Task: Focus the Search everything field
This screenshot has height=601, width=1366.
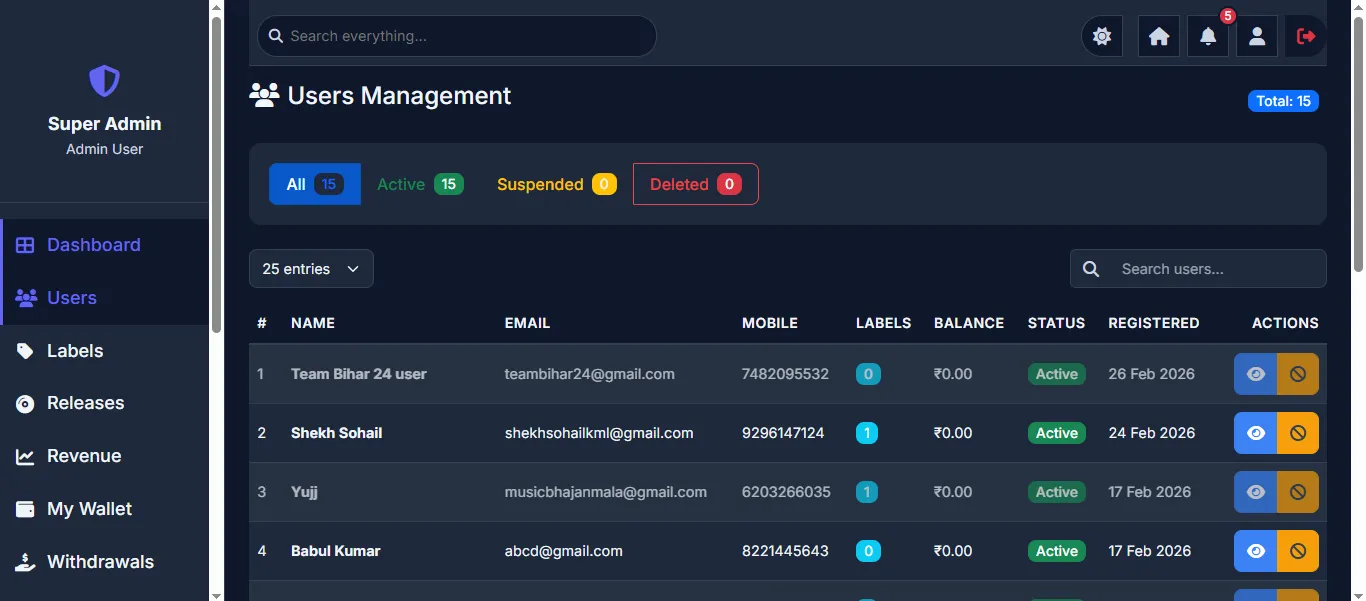Action: pos(457,36)
